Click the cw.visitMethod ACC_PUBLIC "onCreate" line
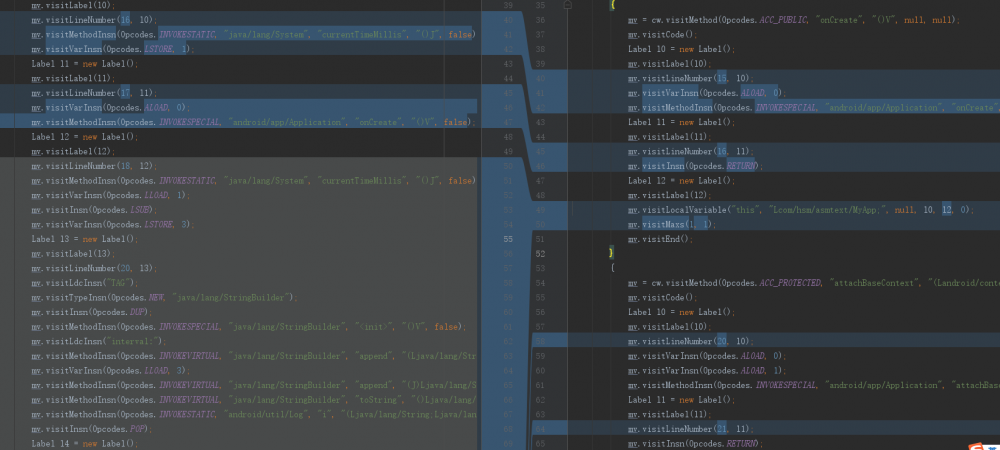The height and width of the screenshot is (450, 1000). point(793,20)
